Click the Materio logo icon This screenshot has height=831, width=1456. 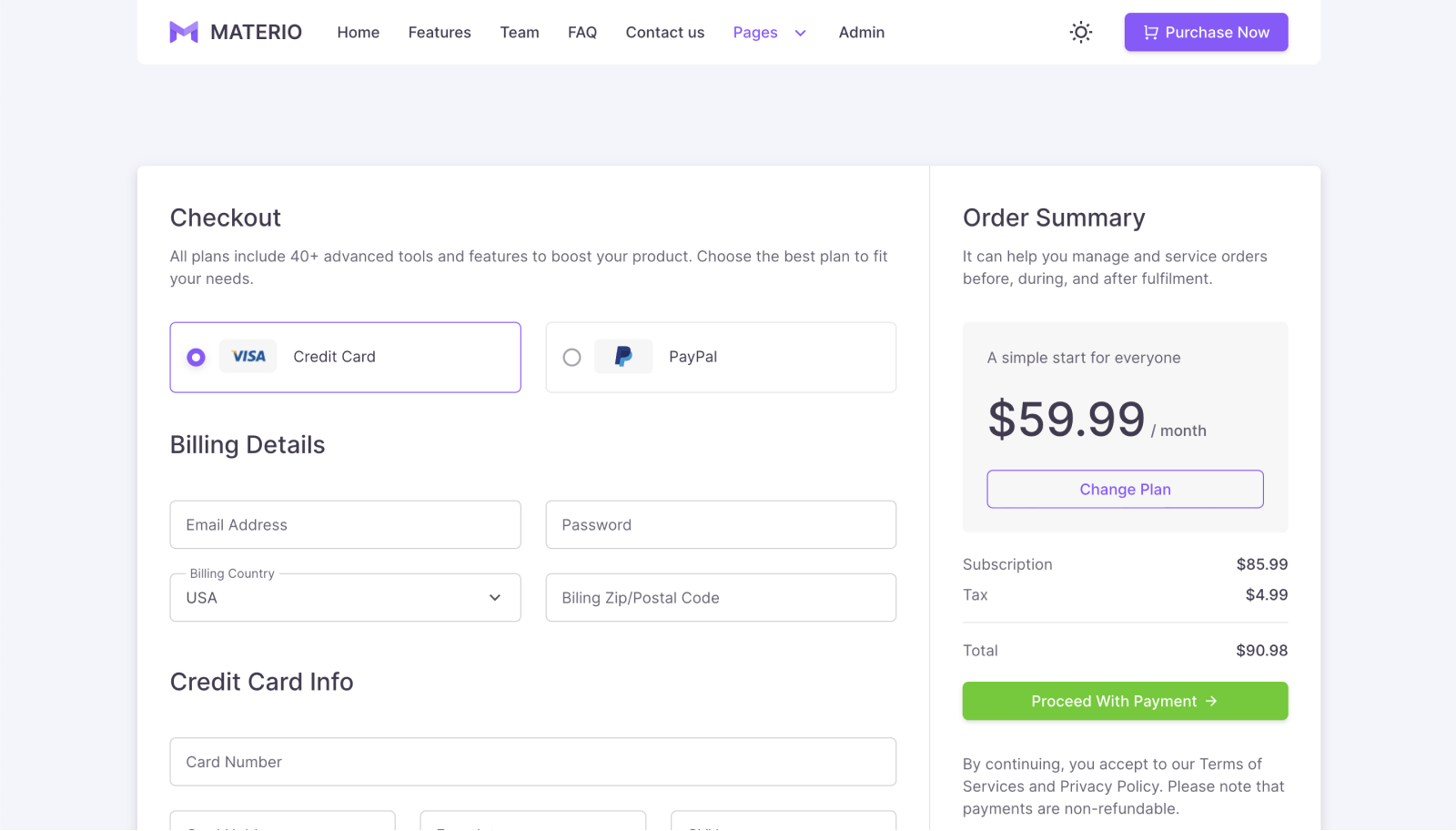coord(184,33)
